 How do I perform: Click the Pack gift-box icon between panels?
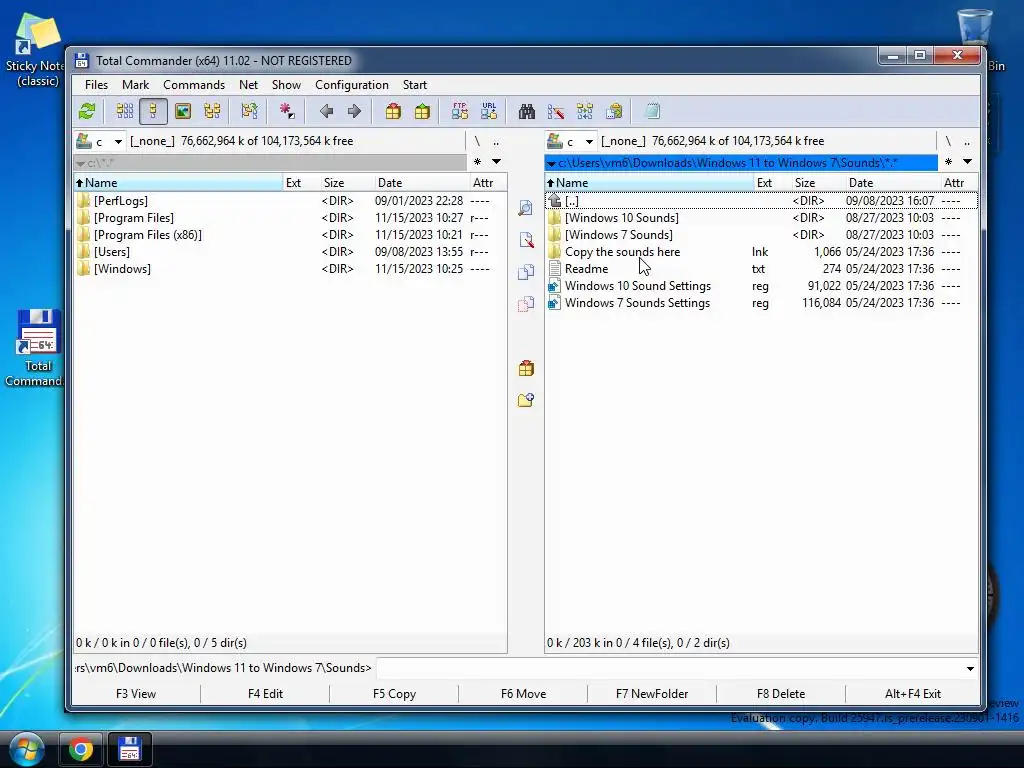(x=526, y=368)
